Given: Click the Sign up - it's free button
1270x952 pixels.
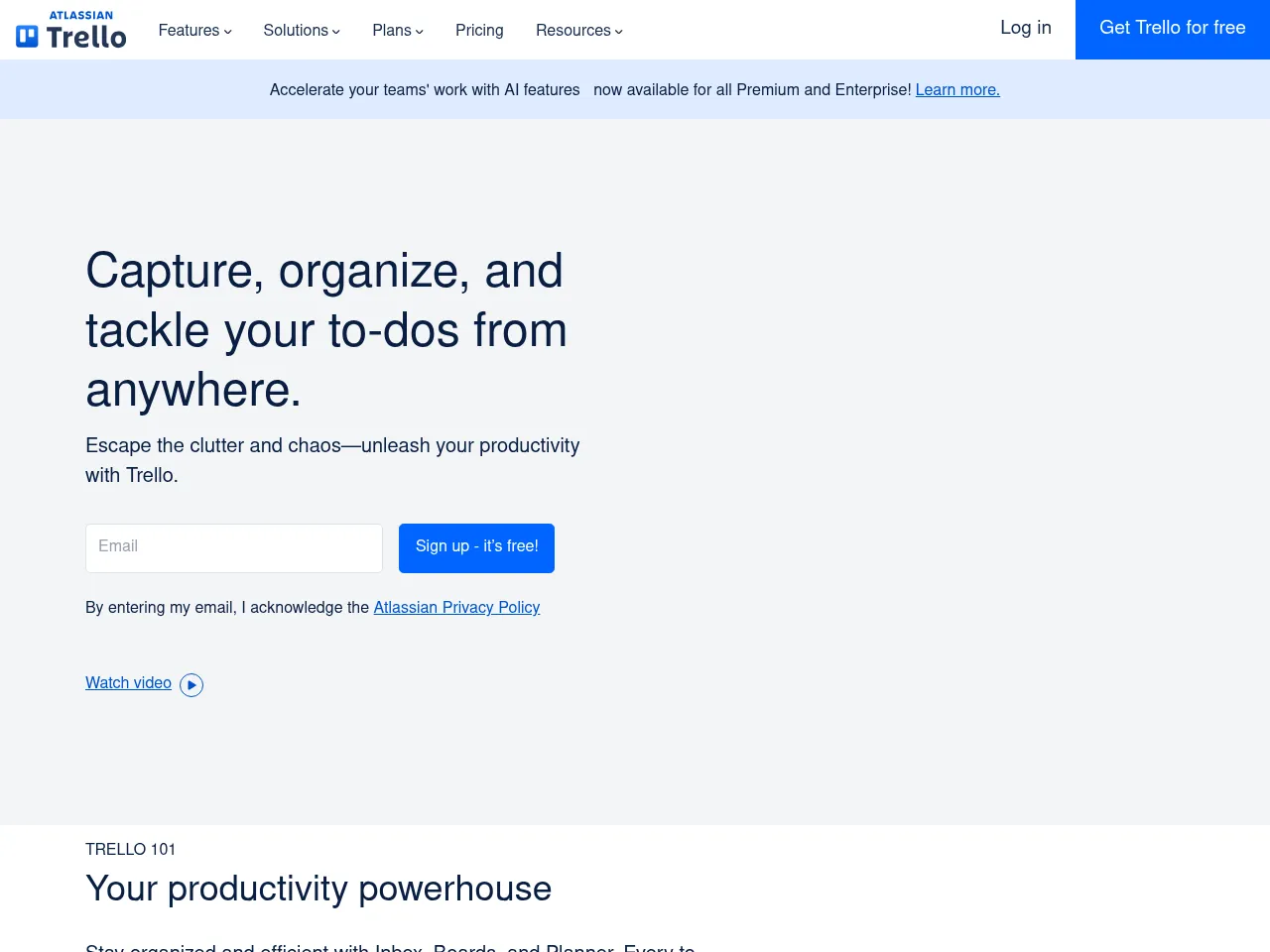Looking at the screenshot, I should 476,547.
